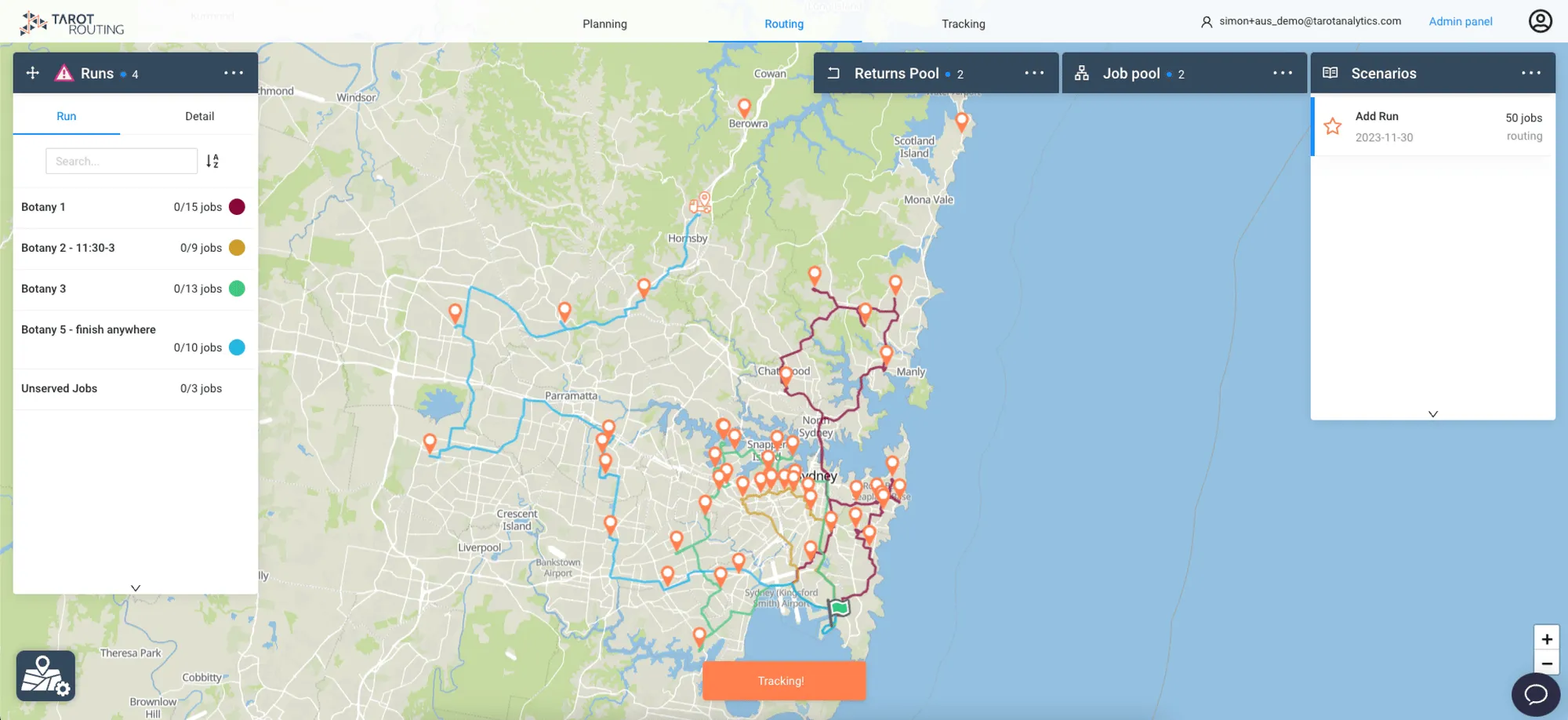Viewport: 1568px width, 720px height.
Task: Open the map settings icon at bottom left
Action: [x=45, y=676]
